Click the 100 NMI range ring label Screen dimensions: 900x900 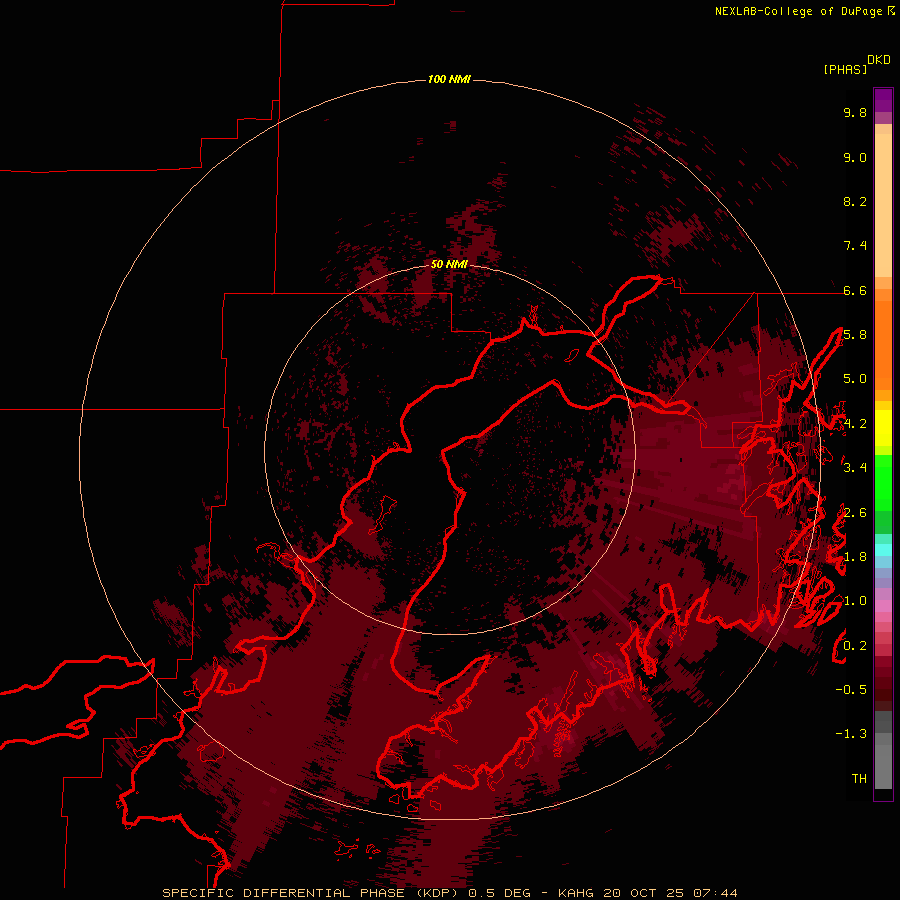(449, 79)
